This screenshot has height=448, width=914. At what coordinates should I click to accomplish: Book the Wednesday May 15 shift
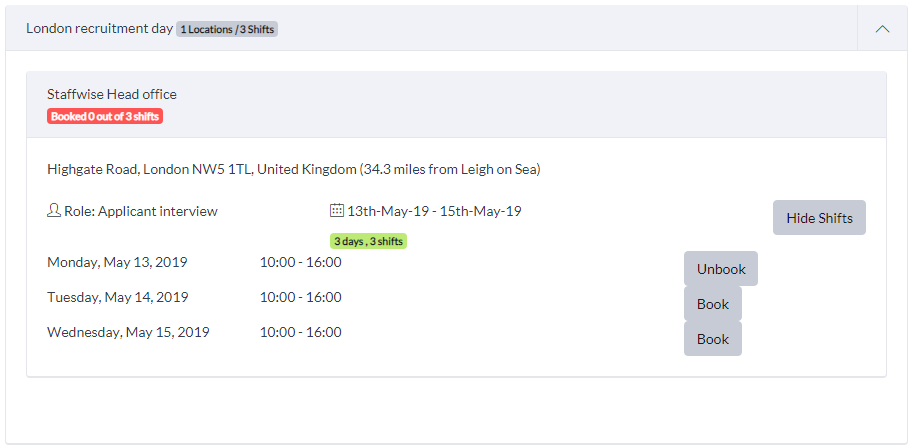(x=713, y=338)
